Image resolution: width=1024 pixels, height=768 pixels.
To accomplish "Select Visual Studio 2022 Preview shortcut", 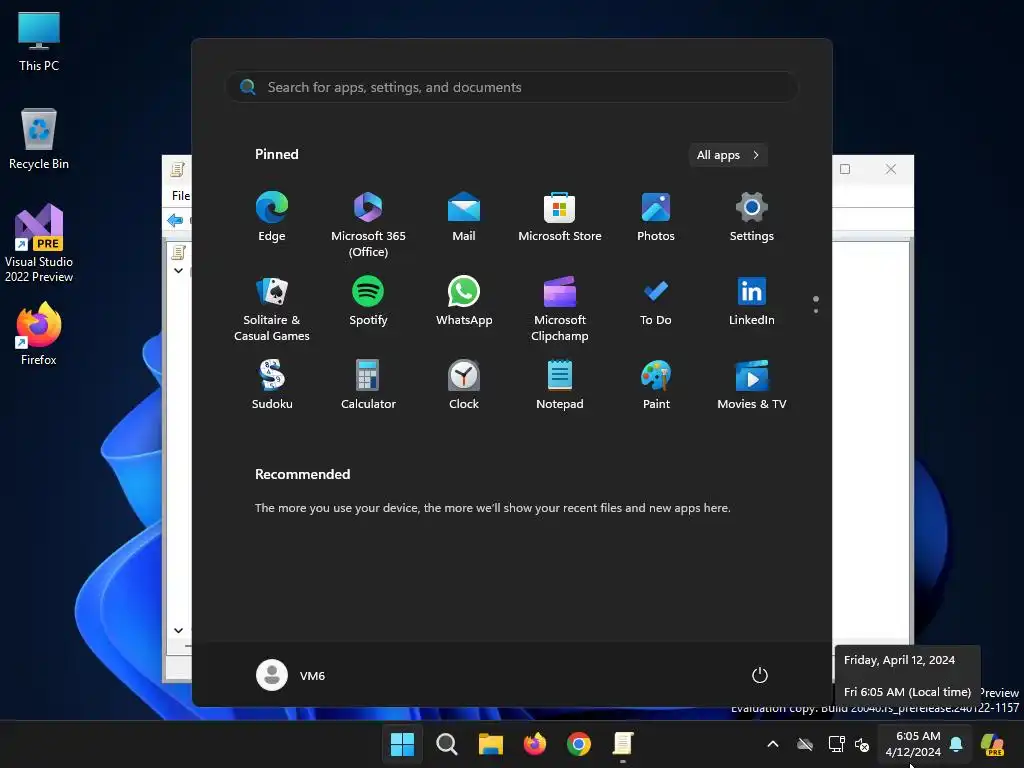I will pos(39,243).
